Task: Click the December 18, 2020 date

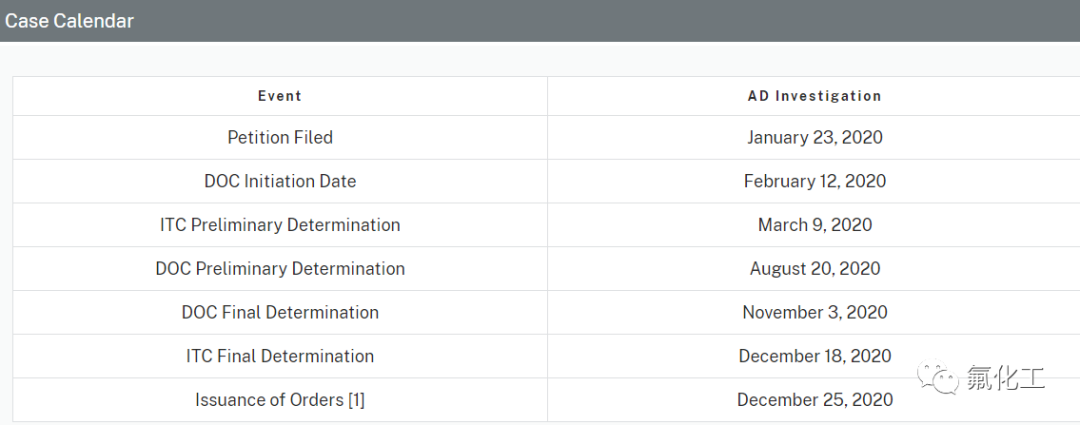Action: pyautogui.click(x=814, y=356)
